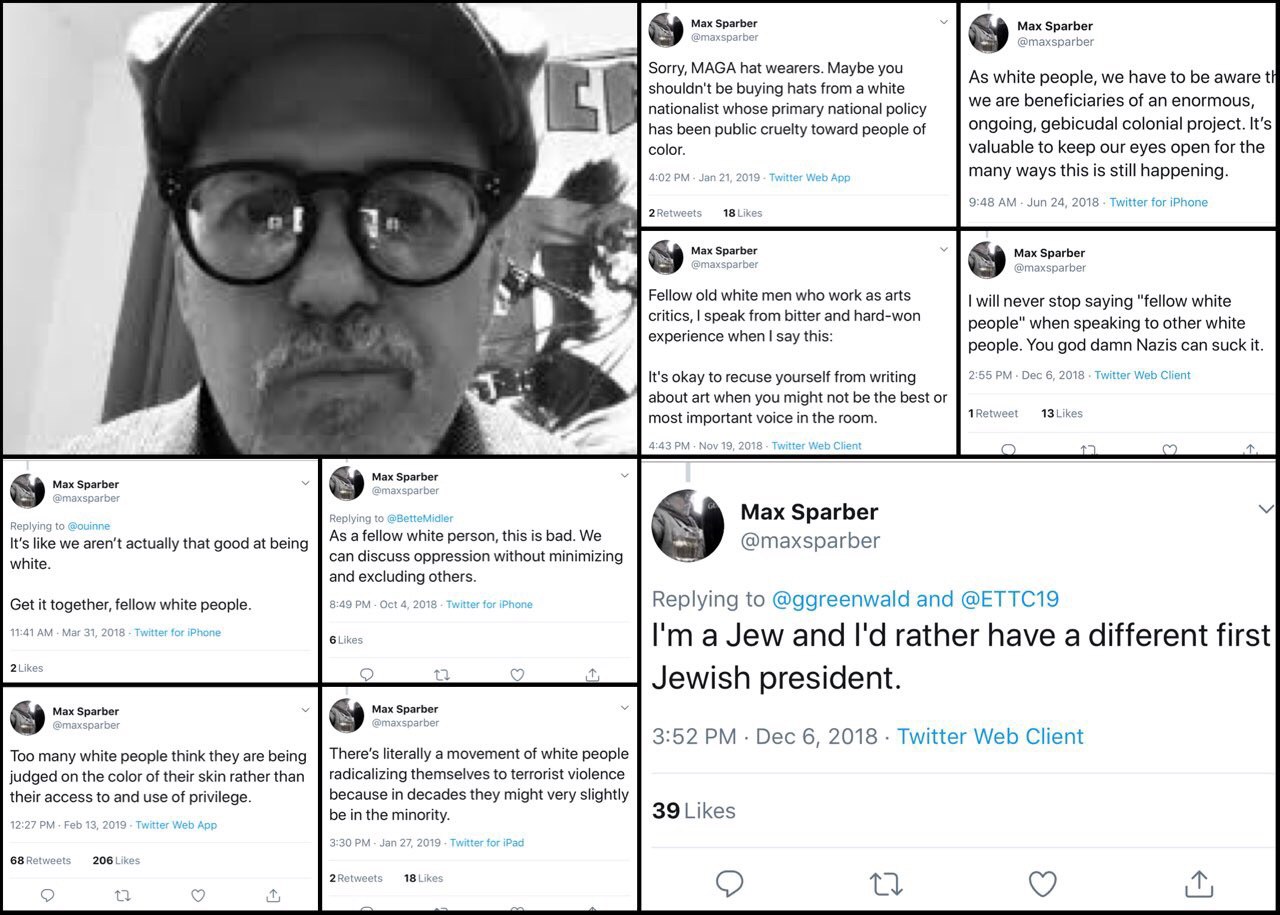Open the 39 Likes count on the large tweet

(x=693, y=810)
